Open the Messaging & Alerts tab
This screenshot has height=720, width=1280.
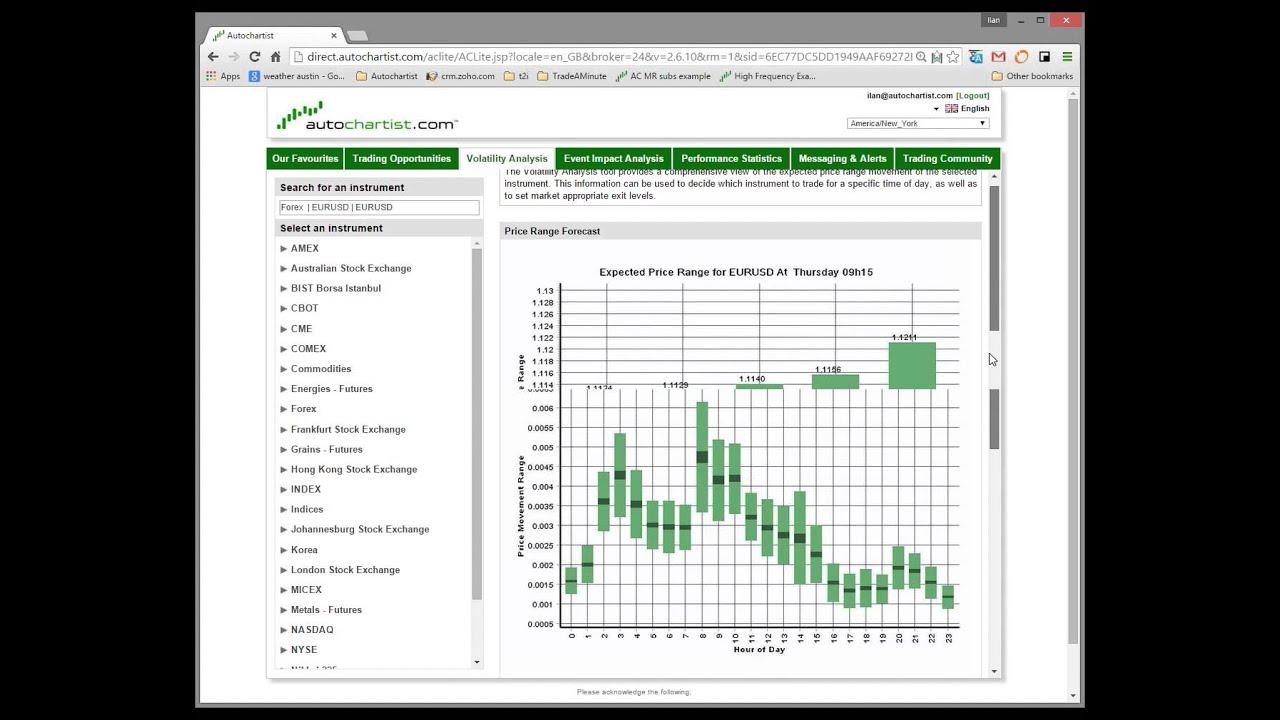842,159
